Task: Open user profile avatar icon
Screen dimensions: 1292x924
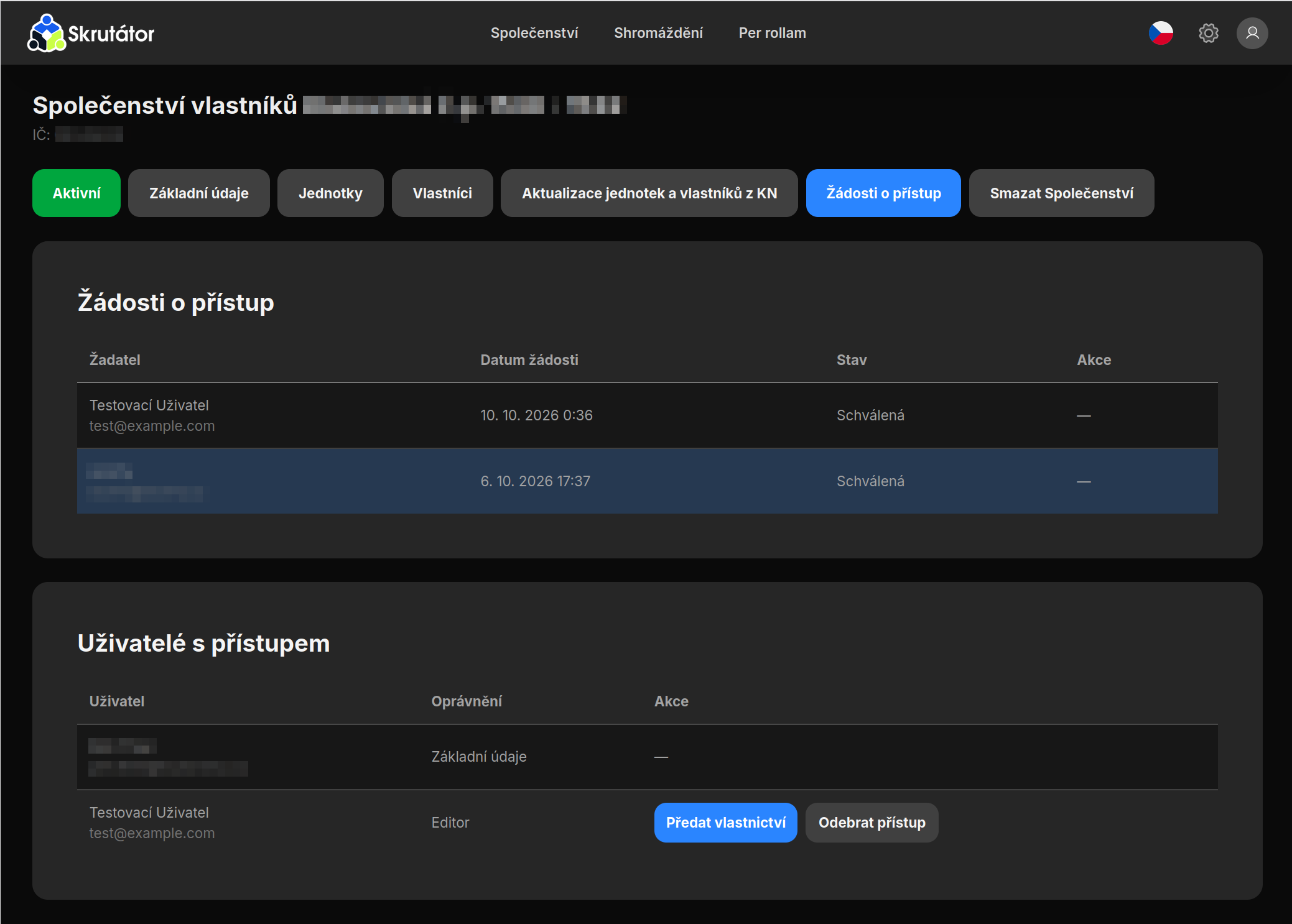Action: [1252, 33]
